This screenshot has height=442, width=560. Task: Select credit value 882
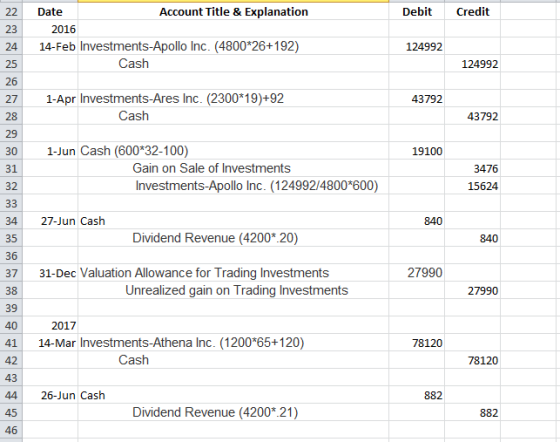472,413
